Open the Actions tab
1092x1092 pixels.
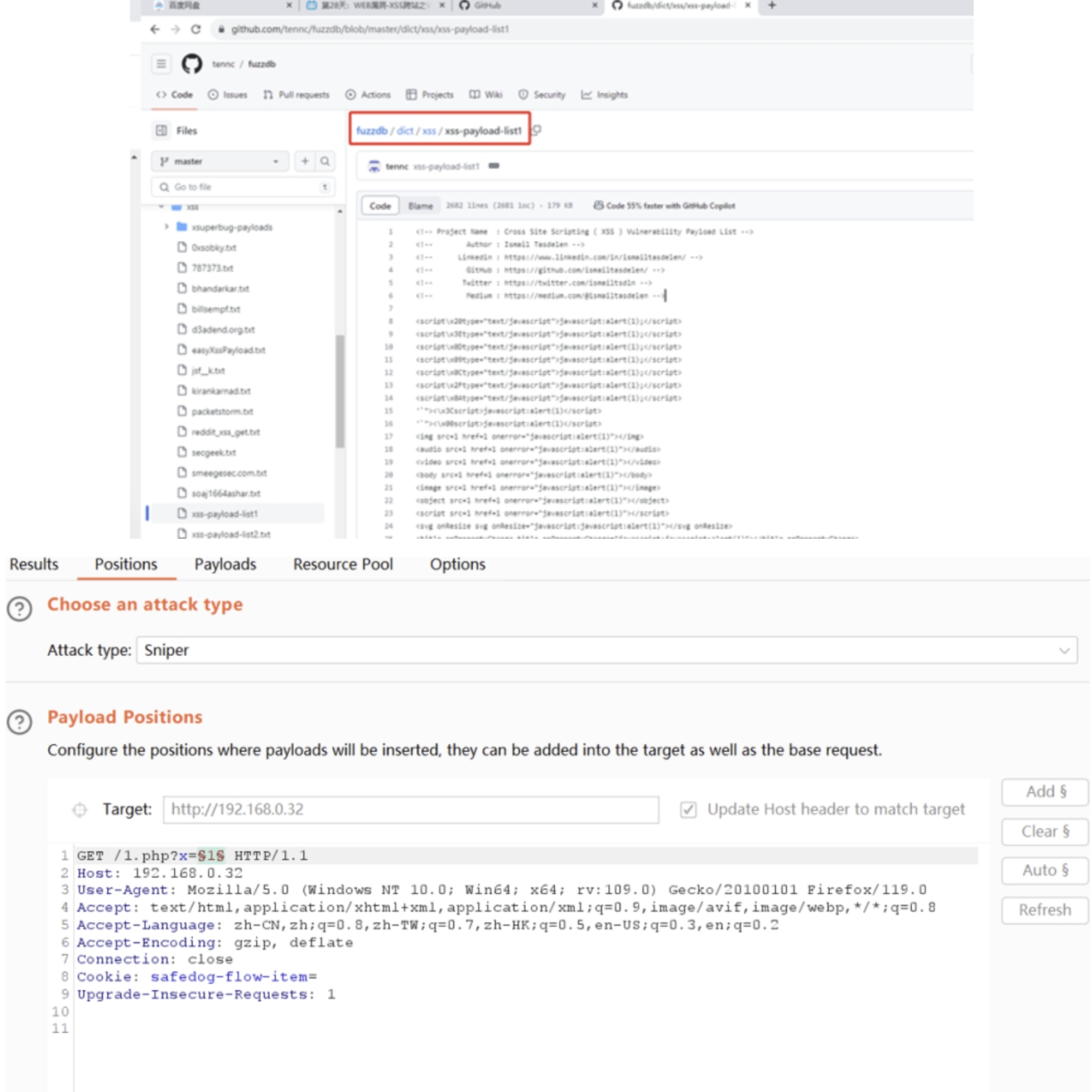(368, 95)
